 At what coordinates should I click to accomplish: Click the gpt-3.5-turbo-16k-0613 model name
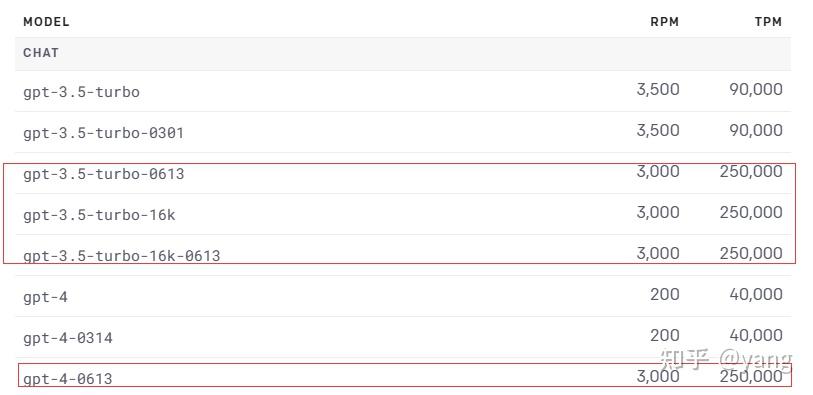pyautogui.click(x=122, y=256)
